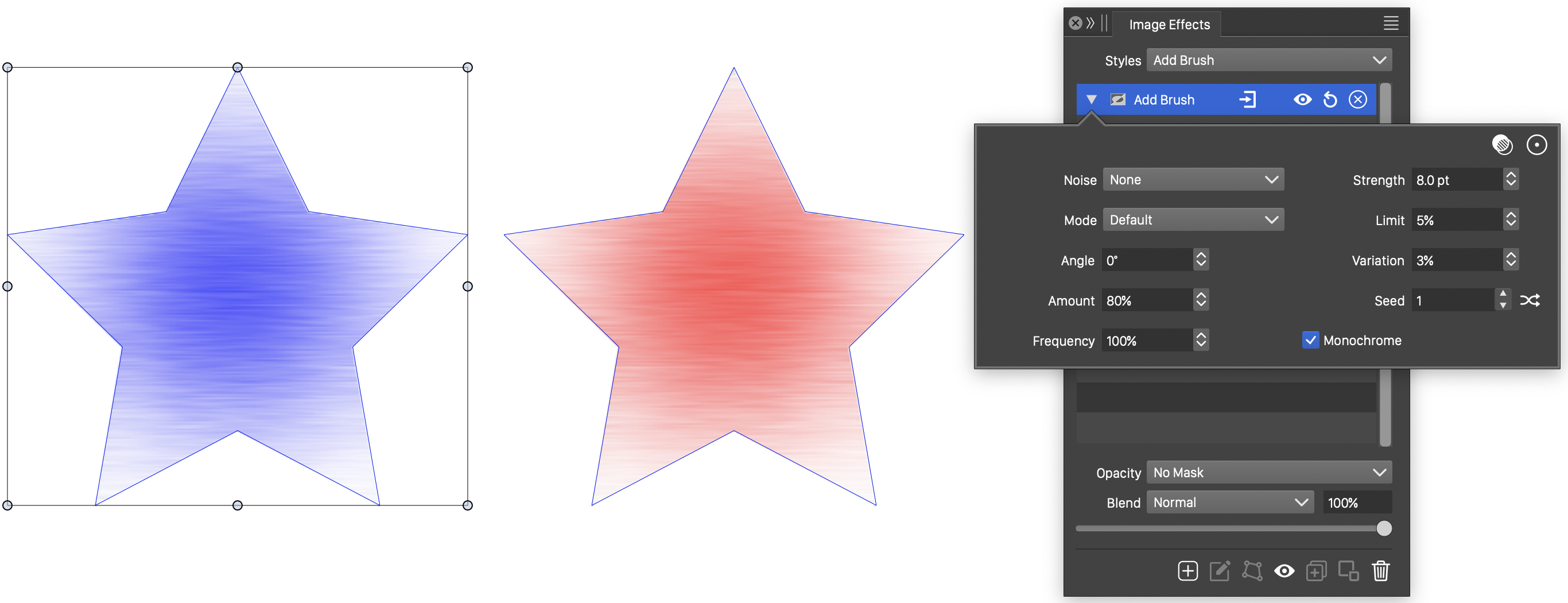Click the hatched circle icon in popup

[1502, 145]
